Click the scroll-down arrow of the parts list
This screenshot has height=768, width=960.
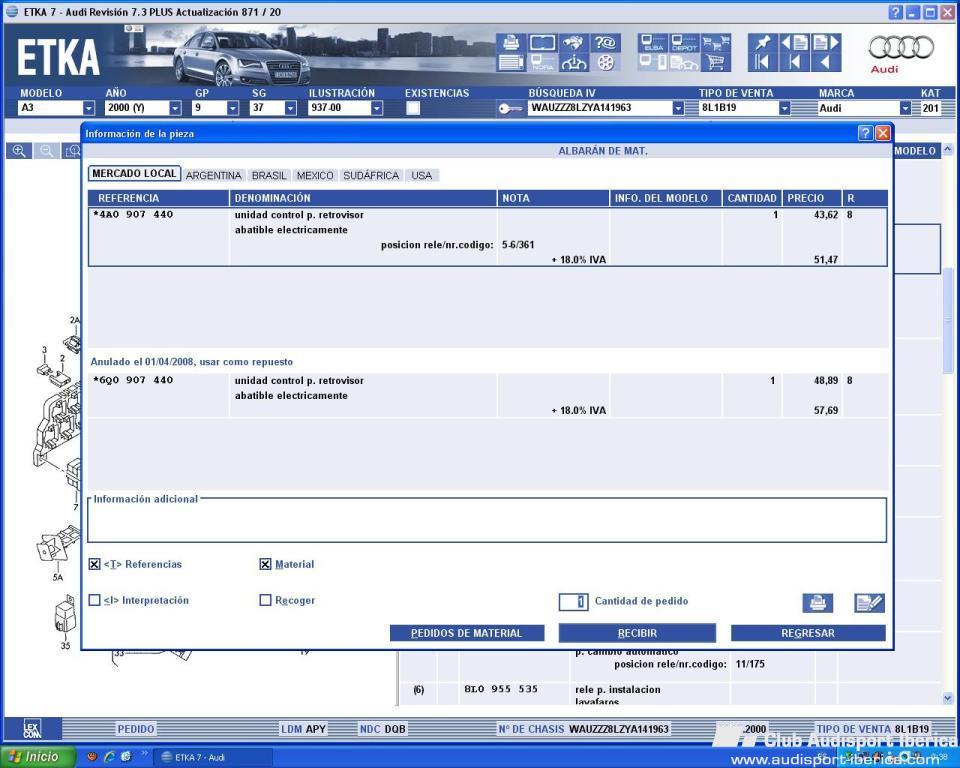pos(948,698)
